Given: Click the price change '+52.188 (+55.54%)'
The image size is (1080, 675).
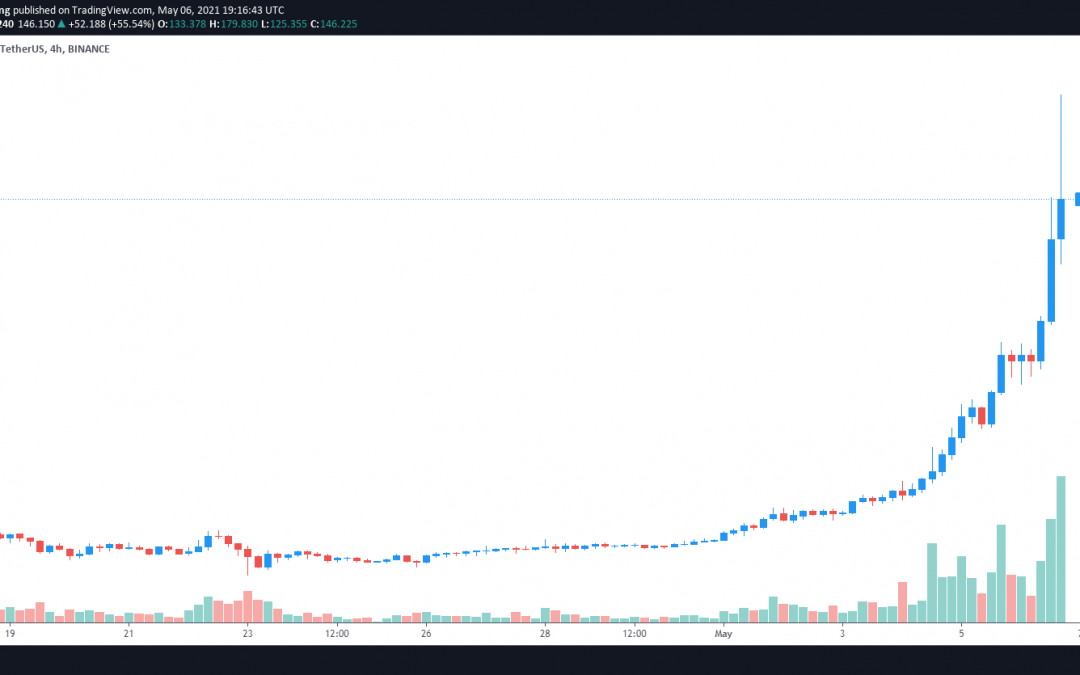Looking at the screenshot, I should pos(111,24).
